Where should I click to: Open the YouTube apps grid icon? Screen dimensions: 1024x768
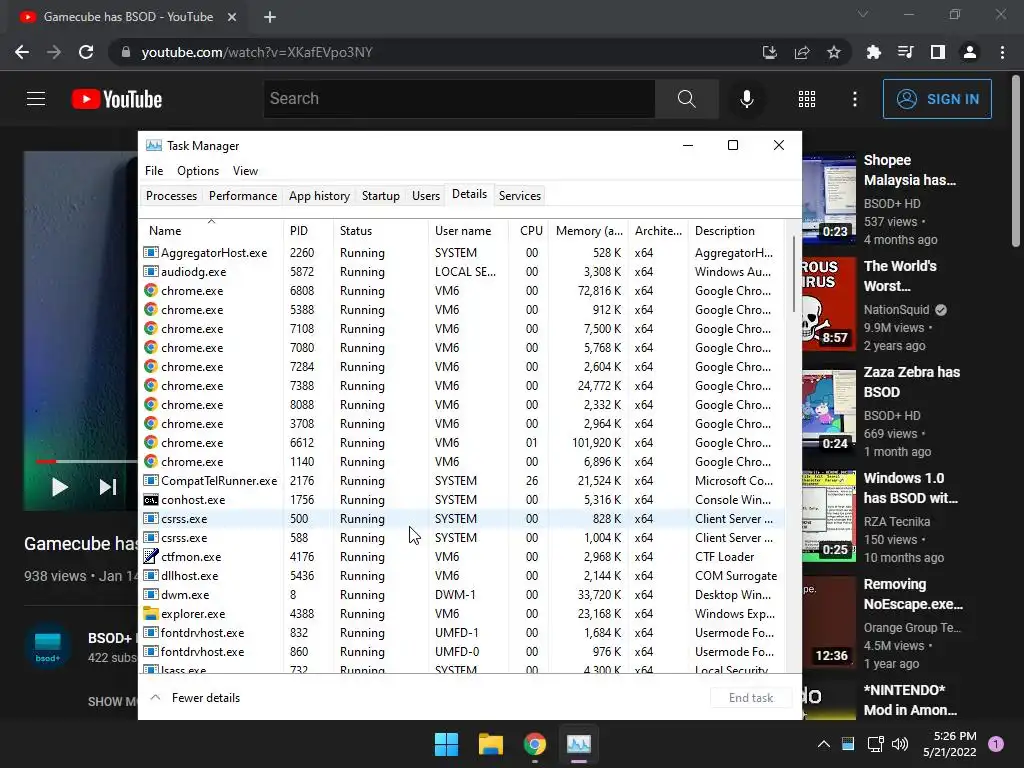click(x=807, y=99)
